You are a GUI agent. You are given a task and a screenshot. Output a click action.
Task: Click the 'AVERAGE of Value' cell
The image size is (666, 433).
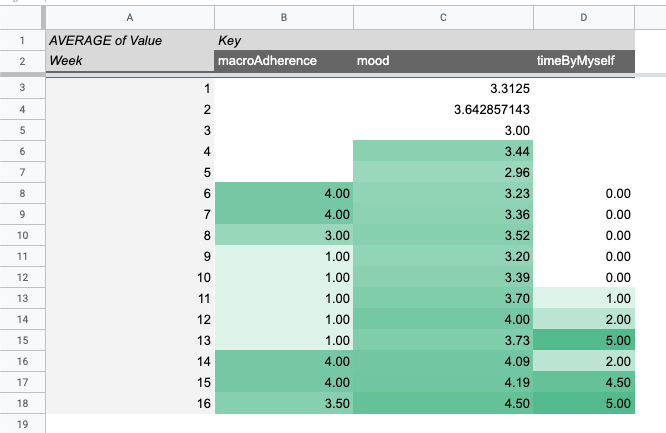coord(130,40)
